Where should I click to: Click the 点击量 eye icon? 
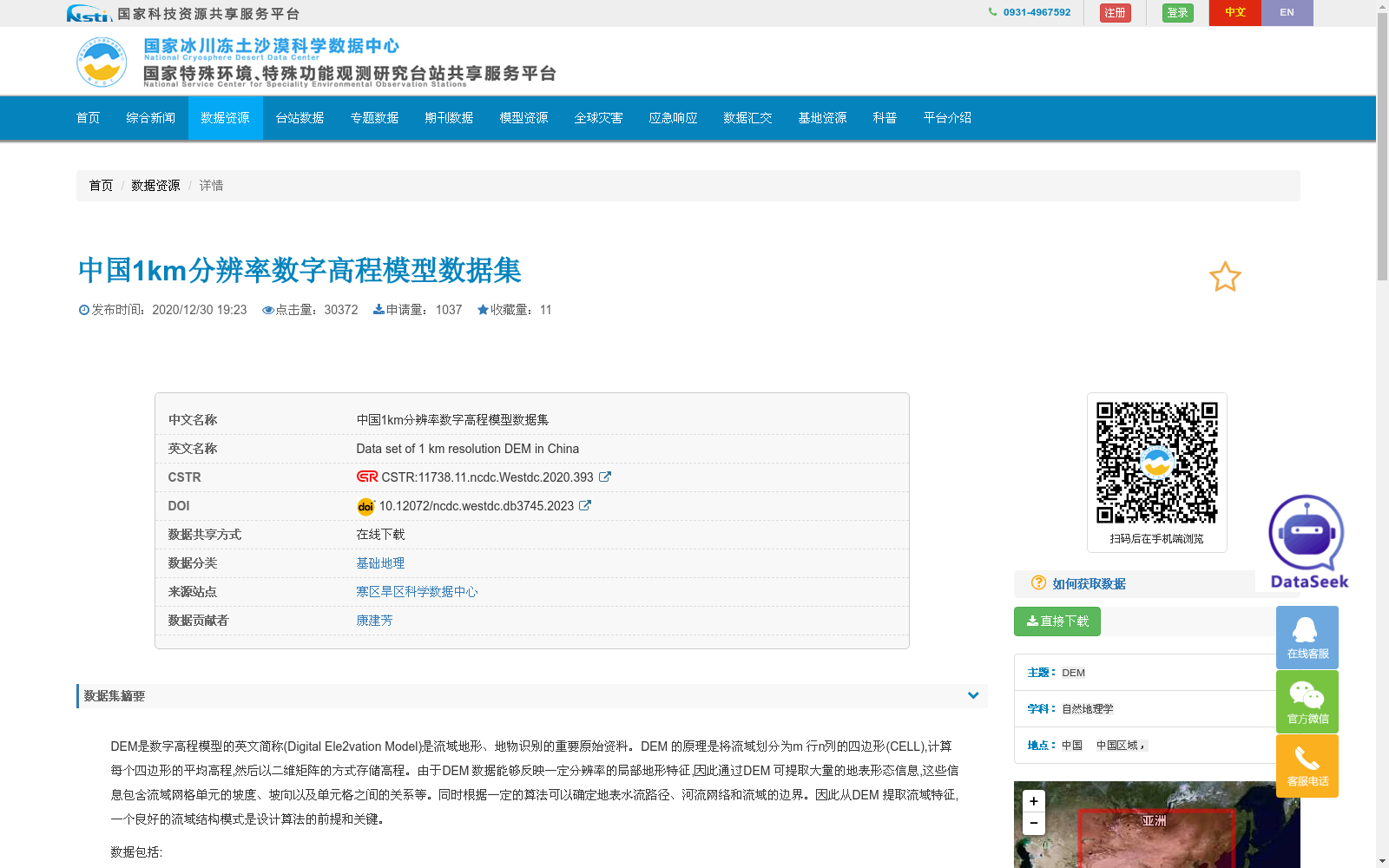268,310
